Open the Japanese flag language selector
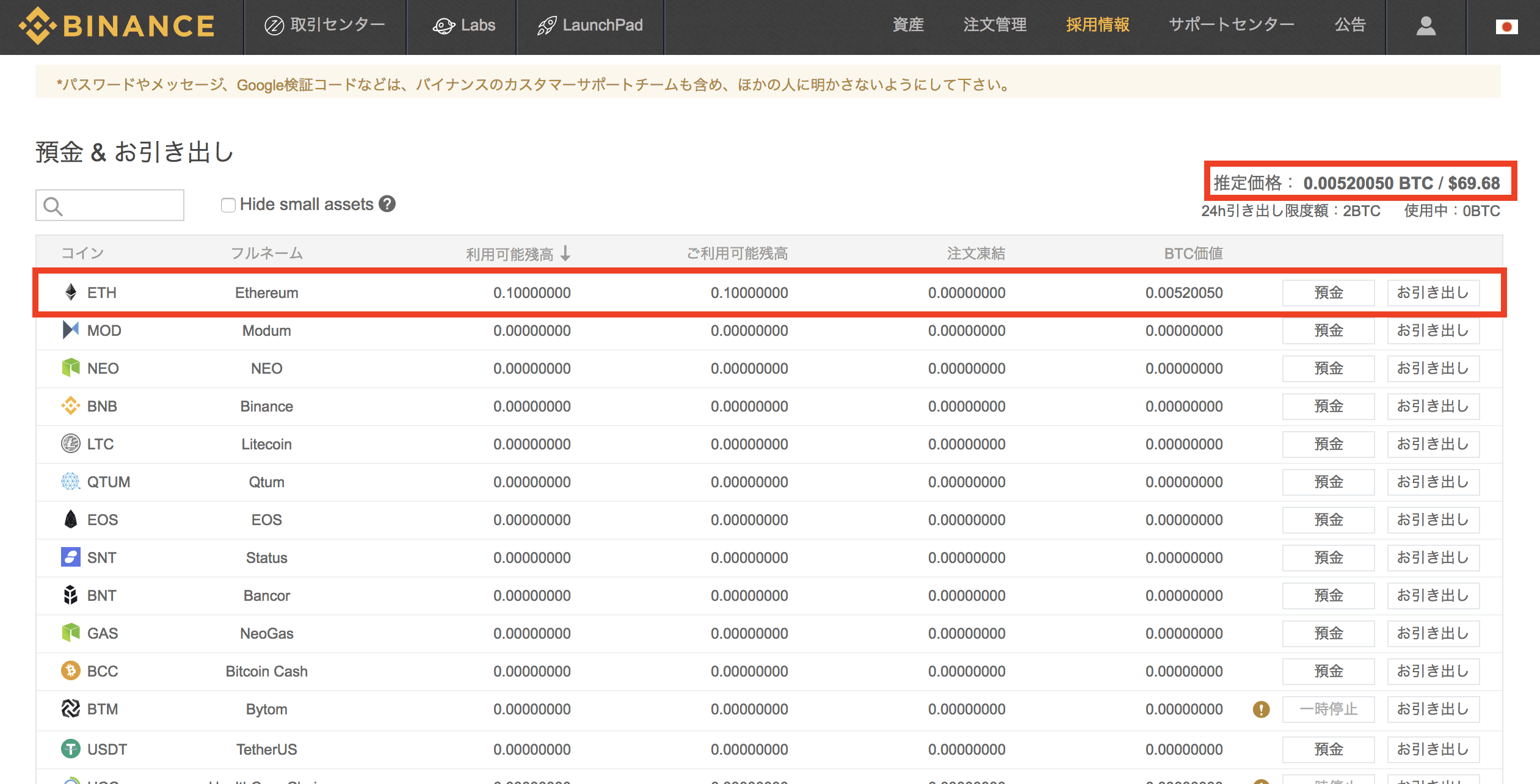Screen dimensions: 1540x784 1506,26
